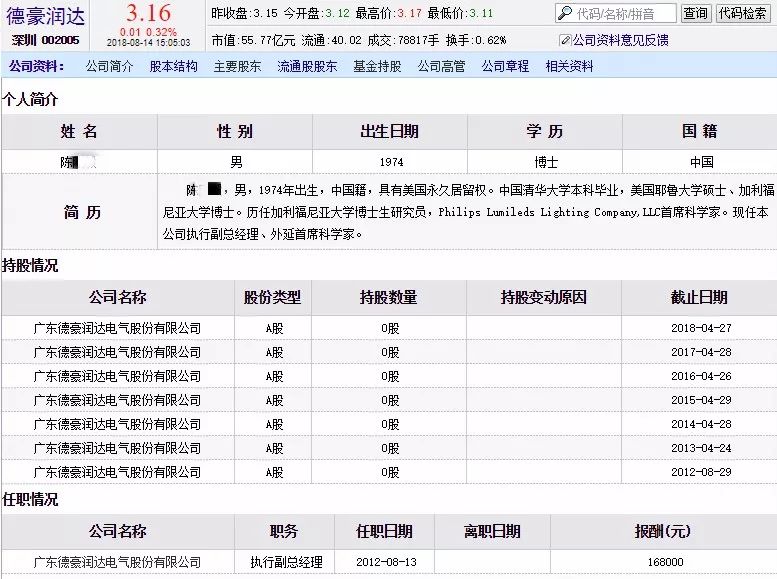Image resolution: width=777 pixels, height=579 pixels.
Task: Click date cell 2018-04-27
Action: coord(701,328)
